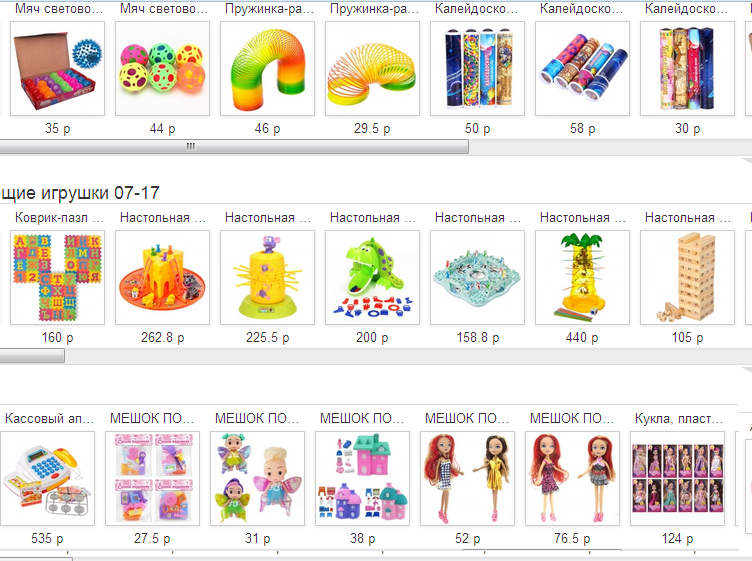Click the '29.5 р' price
Viewport: 752px width, 561px height.
click(x=372, y=129)
